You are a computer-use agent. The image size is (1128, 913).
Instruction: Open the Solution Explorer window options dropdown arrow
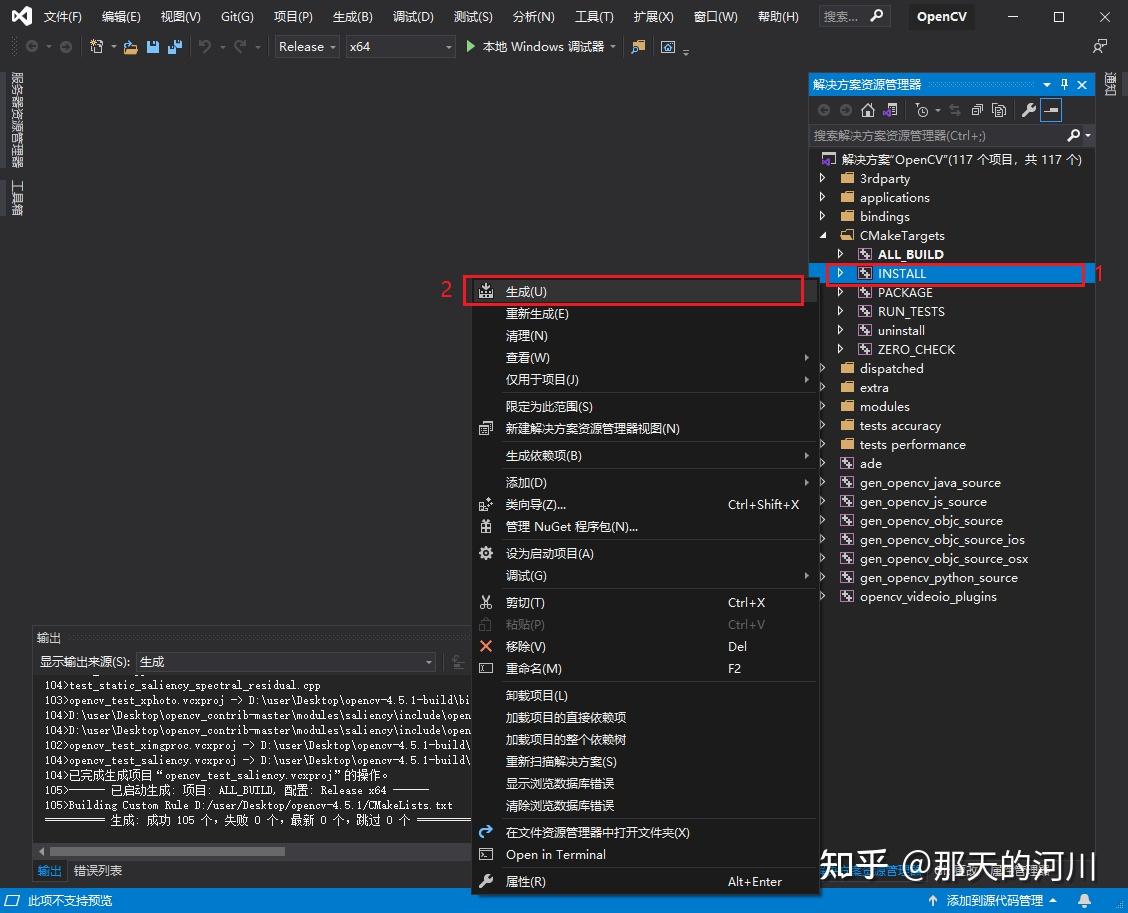point(1047,84)
